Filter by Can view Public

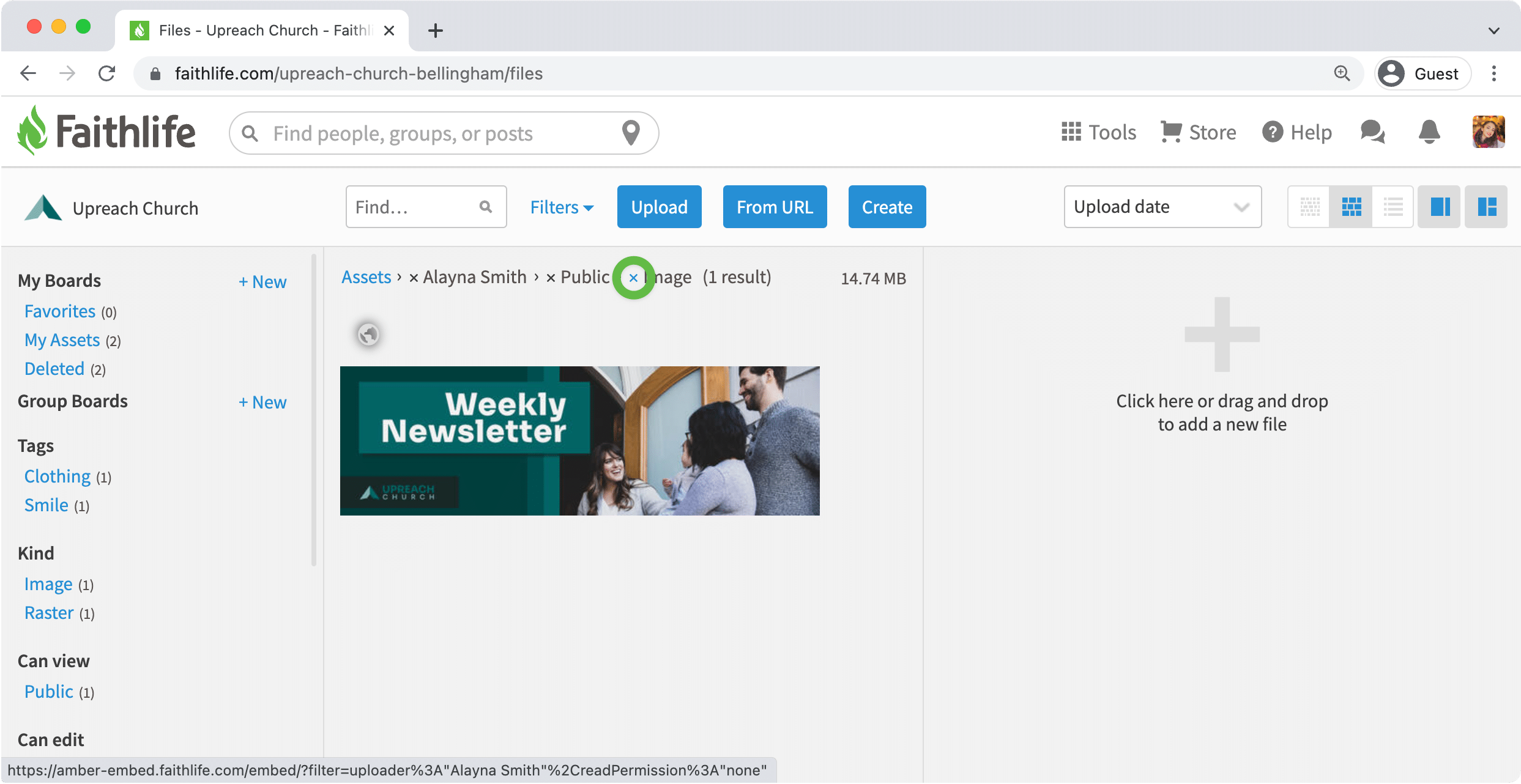49,692
